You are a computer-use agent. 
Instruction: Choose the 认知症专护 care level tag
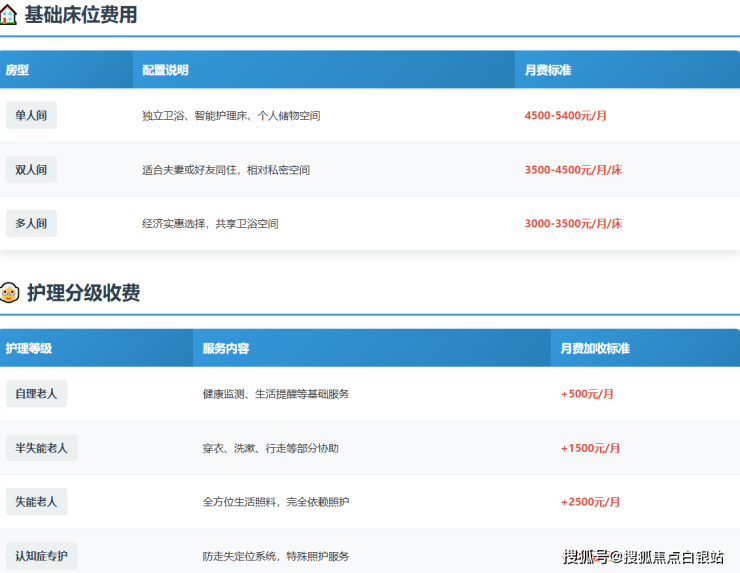41,556
